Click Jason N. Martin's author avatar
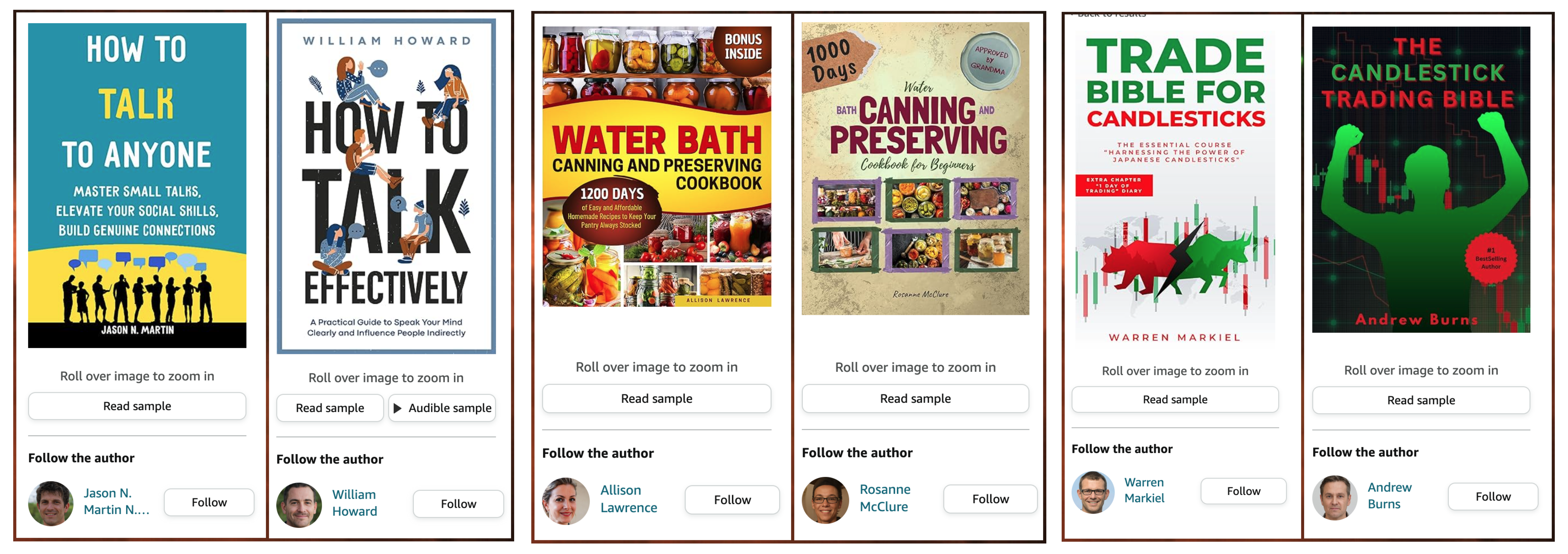The height and width of the screenshot is (554, 1568). pos(51,504)
